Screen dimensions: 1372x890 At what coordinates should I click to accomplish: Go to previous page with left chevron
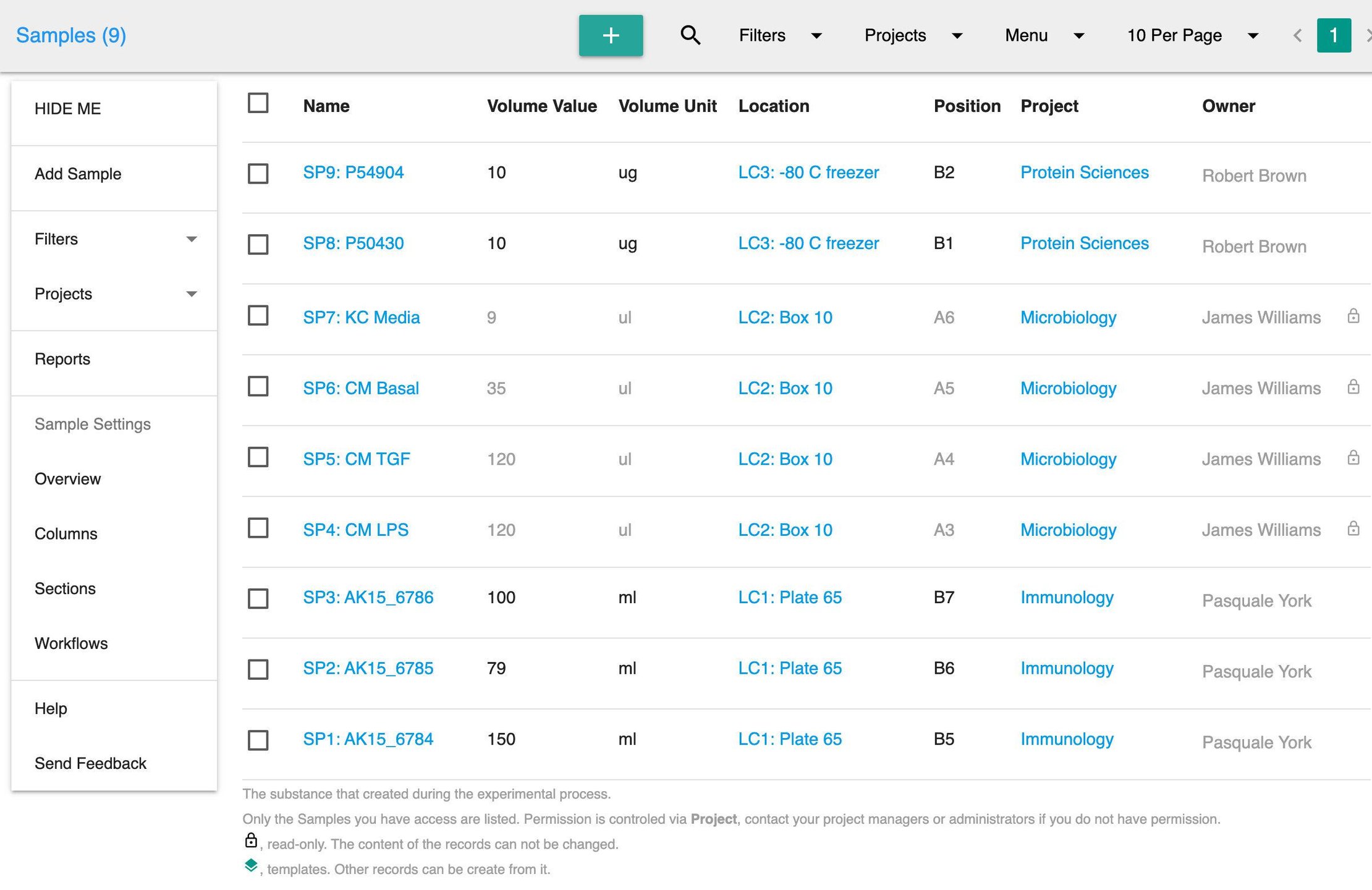tap(1297, 36)
